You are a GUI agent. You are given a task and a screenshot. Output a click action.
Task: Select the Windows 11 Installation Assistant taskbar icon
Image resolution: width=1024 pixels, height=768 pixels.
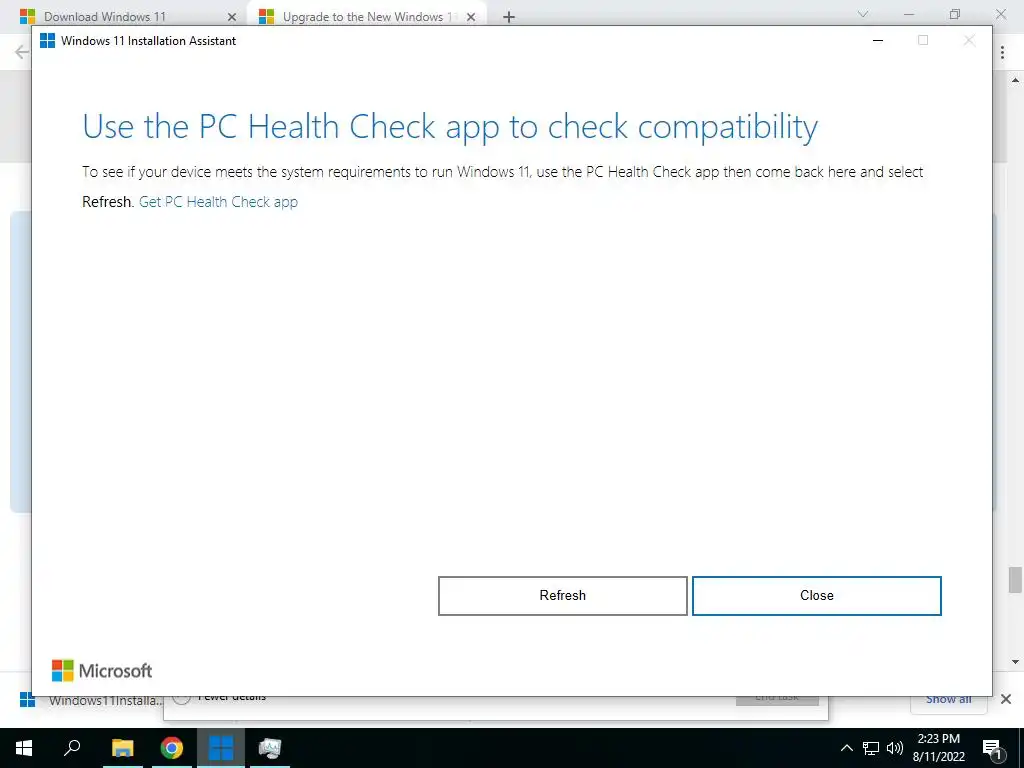[x=221, y=748]
